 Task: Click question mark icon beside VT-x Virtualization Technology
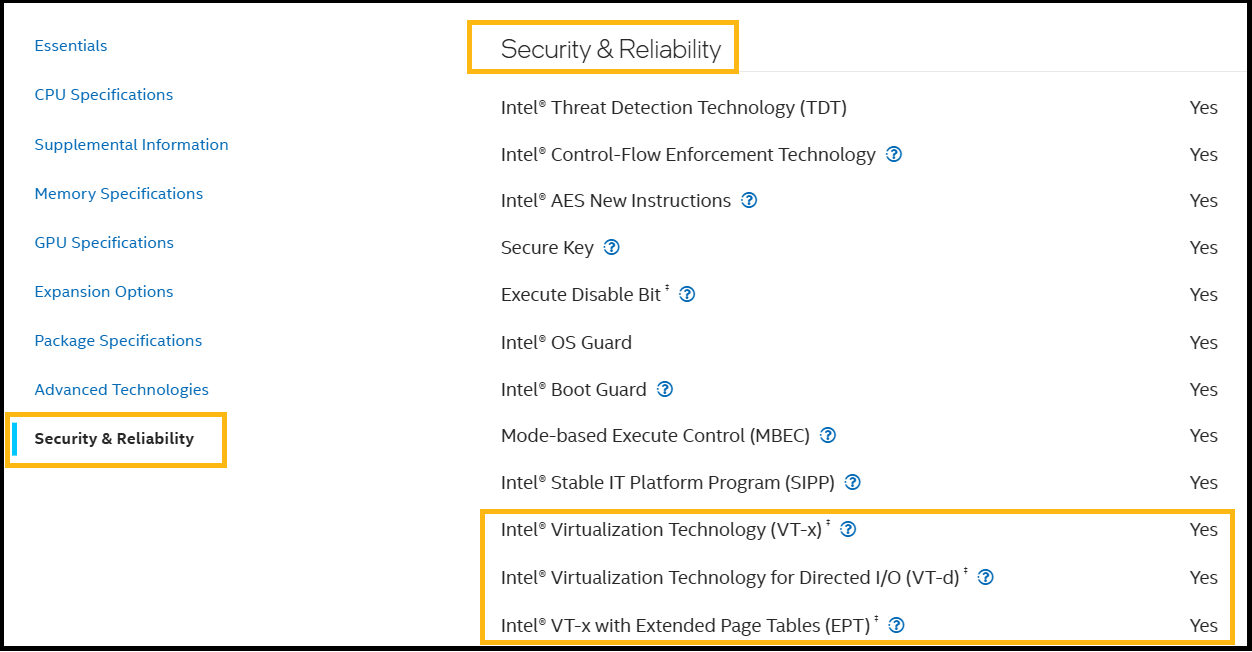[x=848, y=529]
